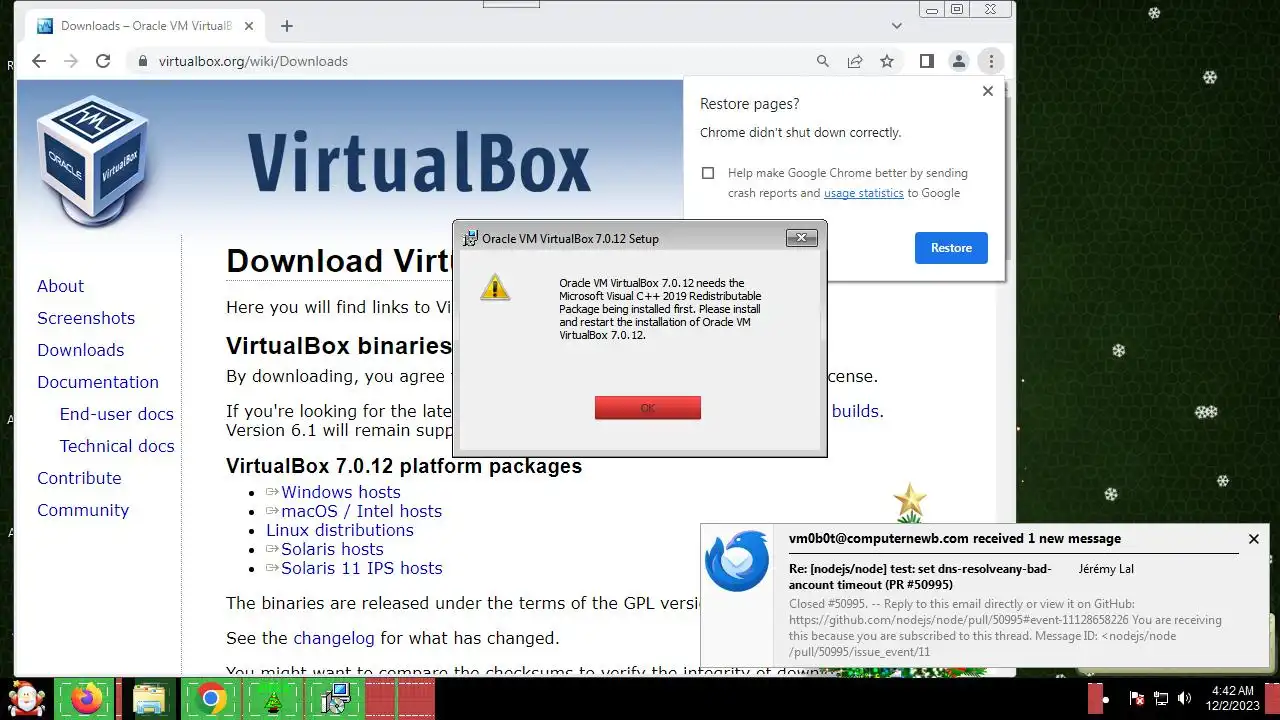Open About in the sidebar
Screen dimensions: 1280x720
[x=60, y=286]
